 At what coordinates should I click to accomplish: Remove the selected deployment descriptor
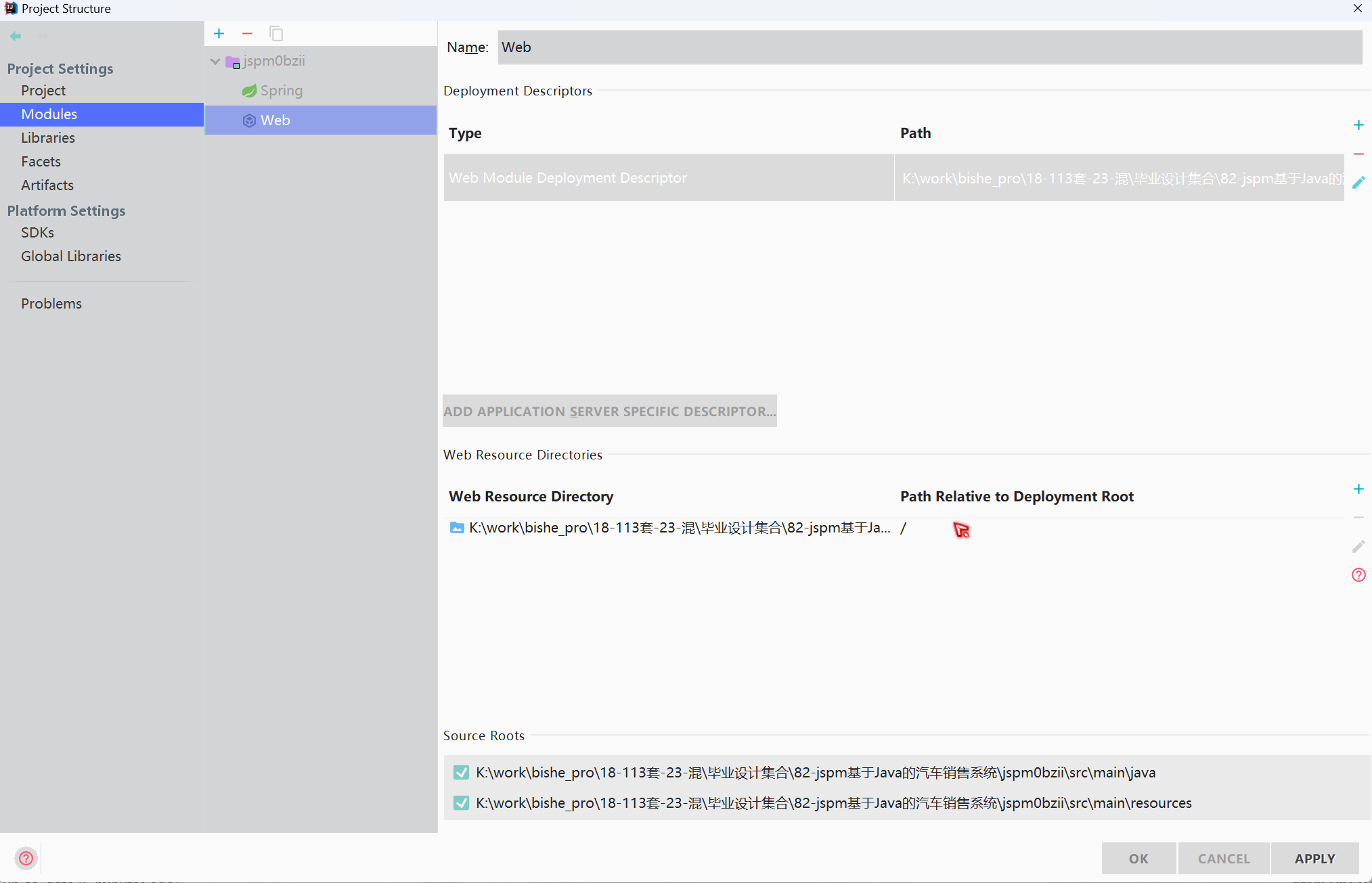pyautogui.click(x=1358, y=154)
